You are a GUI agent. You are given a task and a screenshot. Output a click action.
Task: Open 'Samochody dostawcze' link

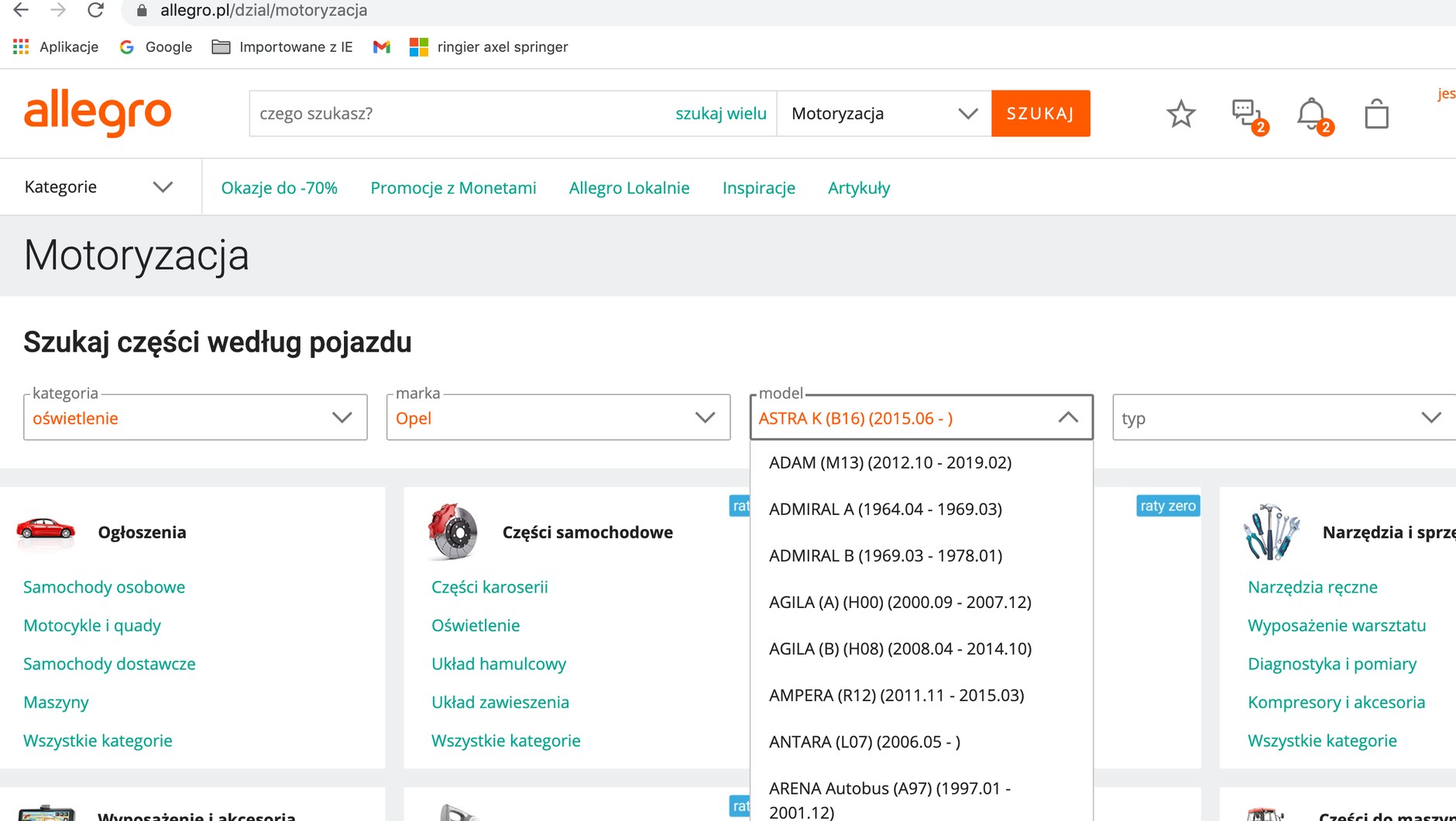tap(109, 664)
